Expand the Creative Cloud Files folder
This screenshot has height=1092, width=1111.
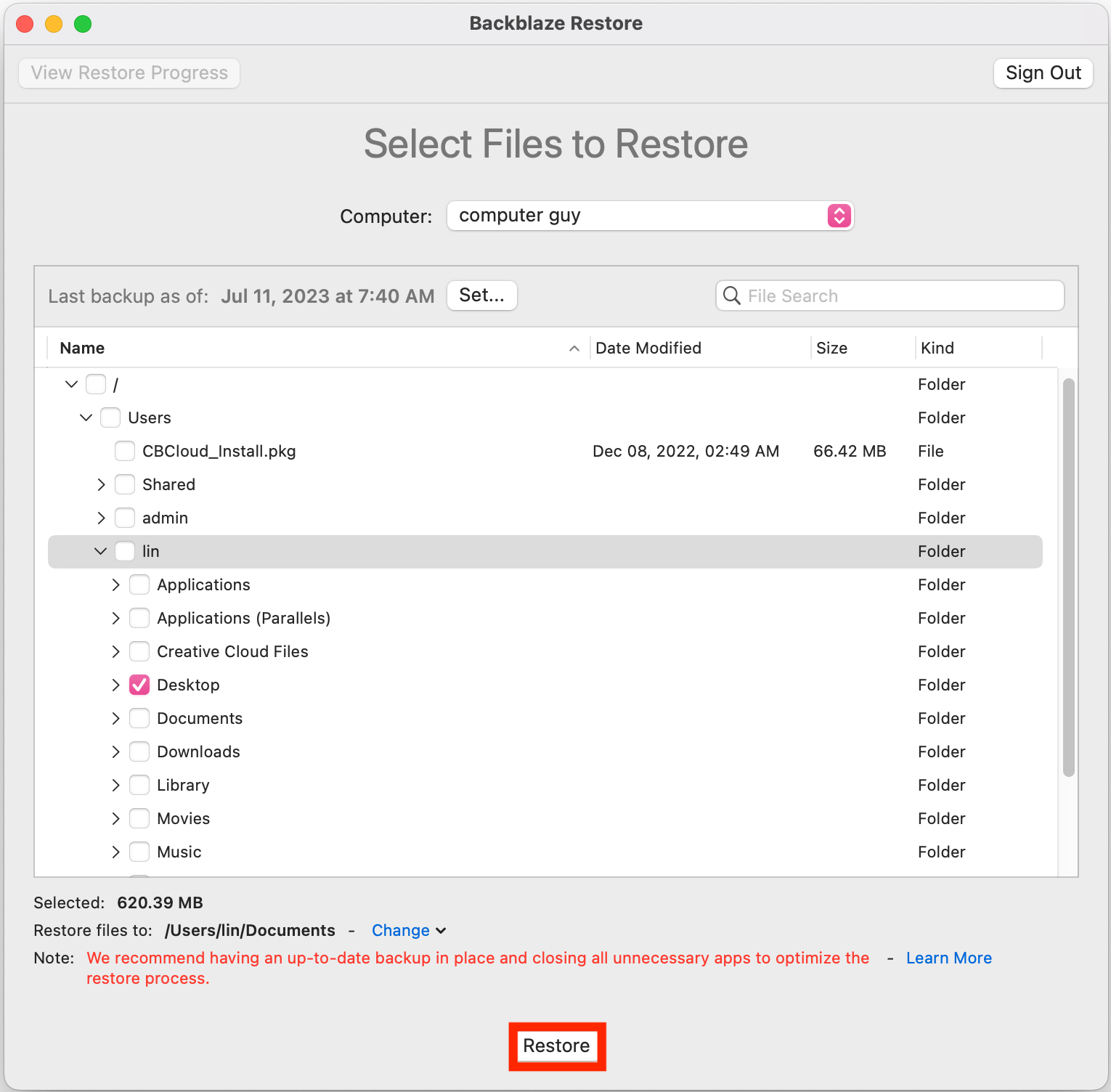point(115,651)
